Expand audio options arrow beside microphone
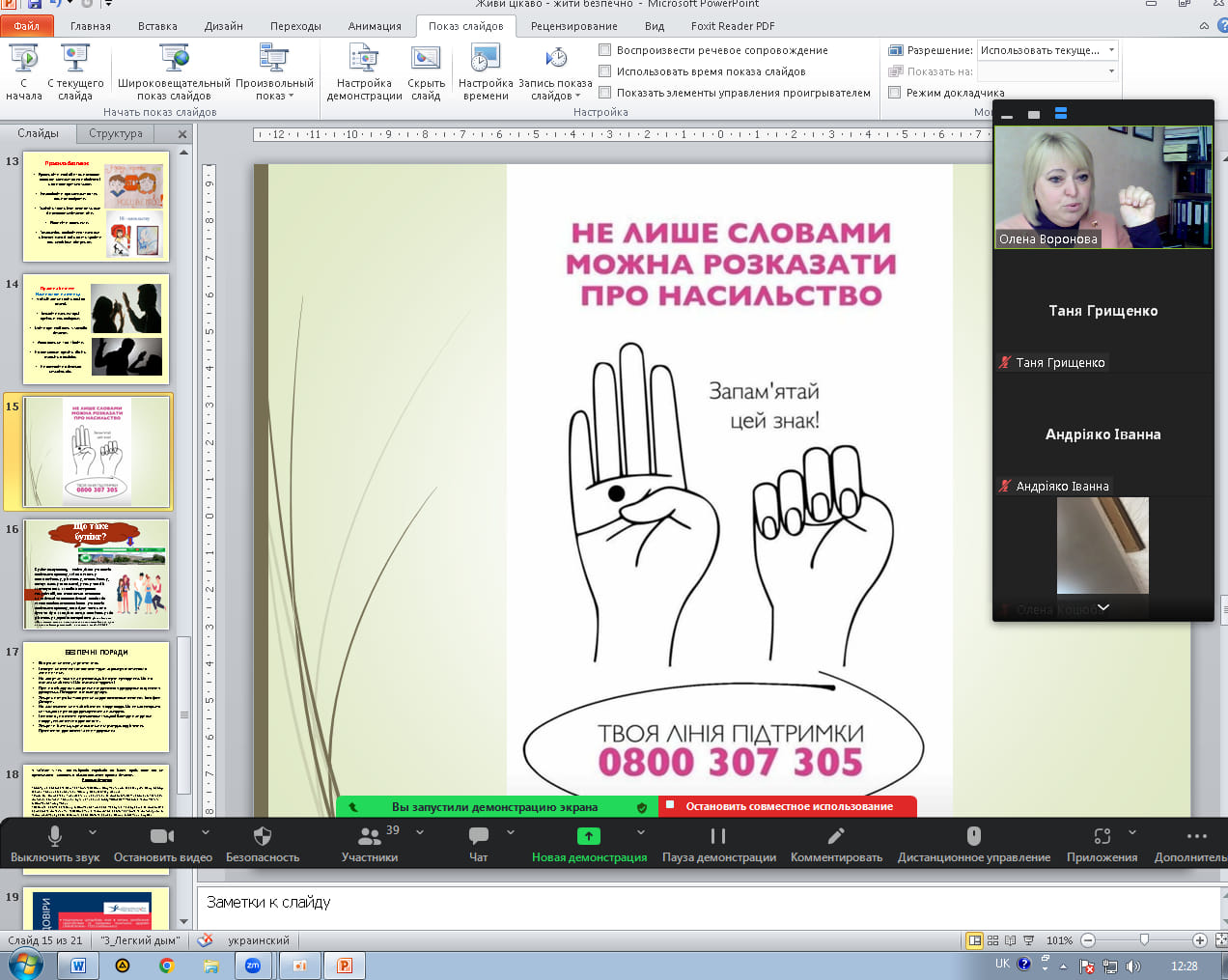 93,831
